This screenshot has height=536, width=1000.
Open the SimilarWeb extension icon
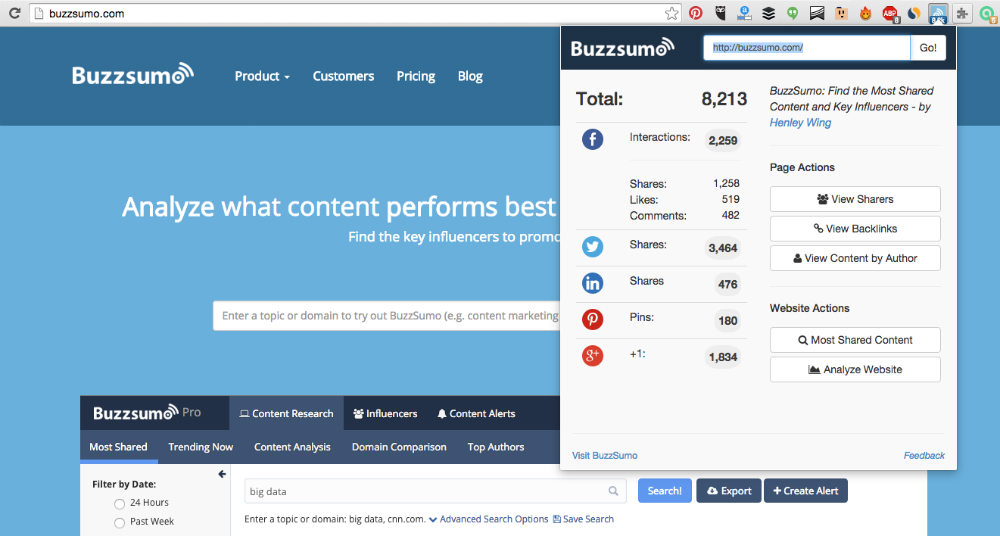[x=914, y=13]
